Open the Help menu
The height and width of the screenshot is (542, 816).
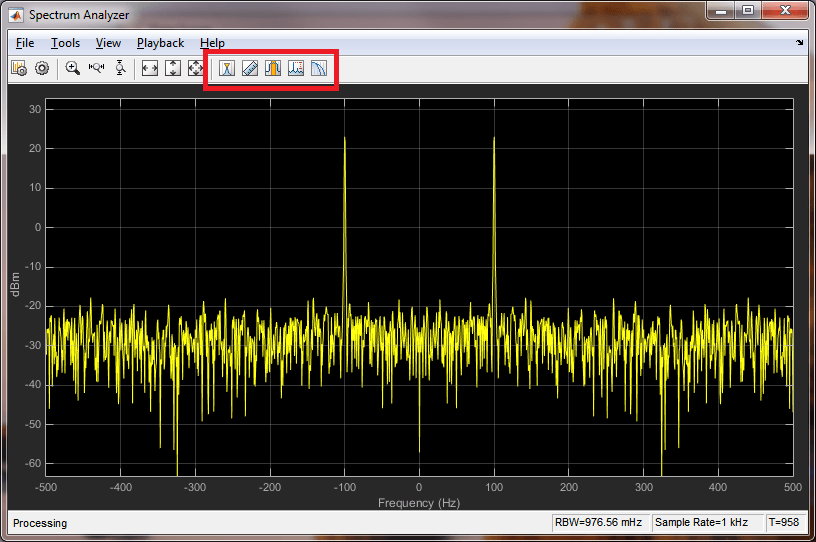pyautogui.click(x=212, y=43)
